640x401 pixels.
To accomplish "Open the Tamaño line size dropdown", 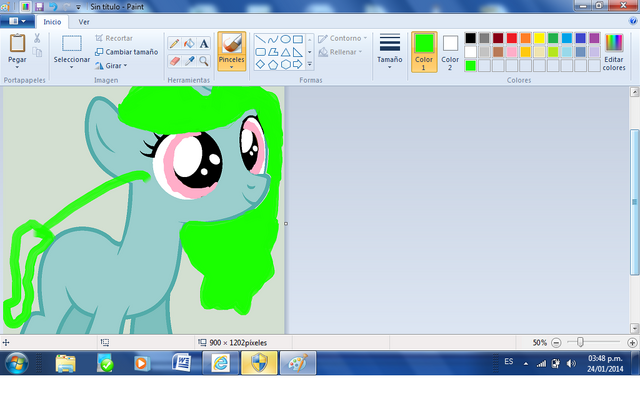I will coord(390,52).
